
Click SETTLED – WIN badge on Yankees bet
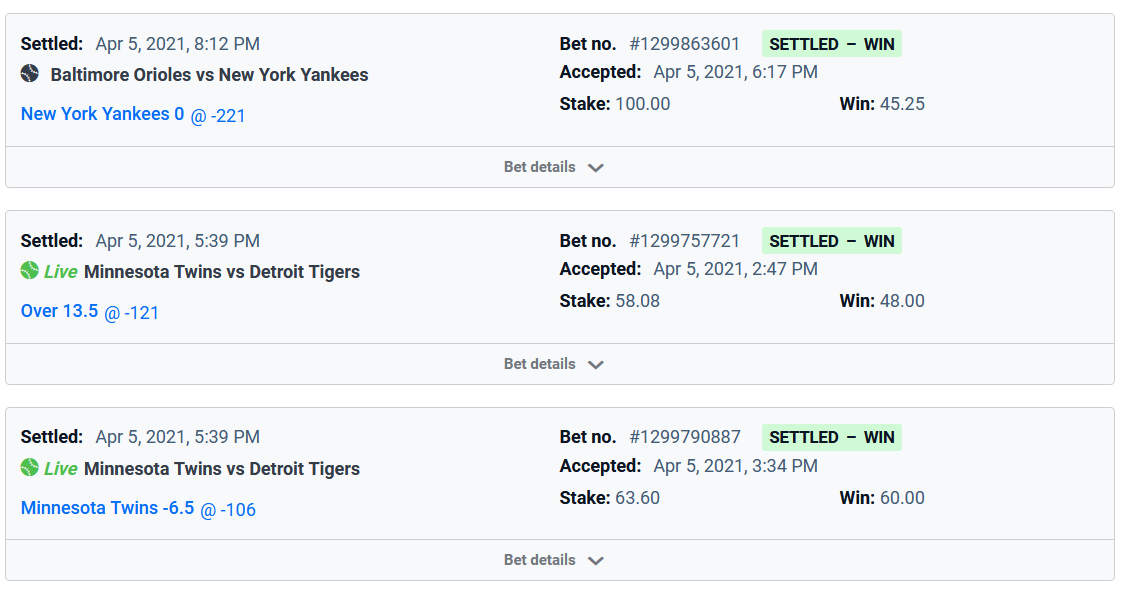[832, 44]
